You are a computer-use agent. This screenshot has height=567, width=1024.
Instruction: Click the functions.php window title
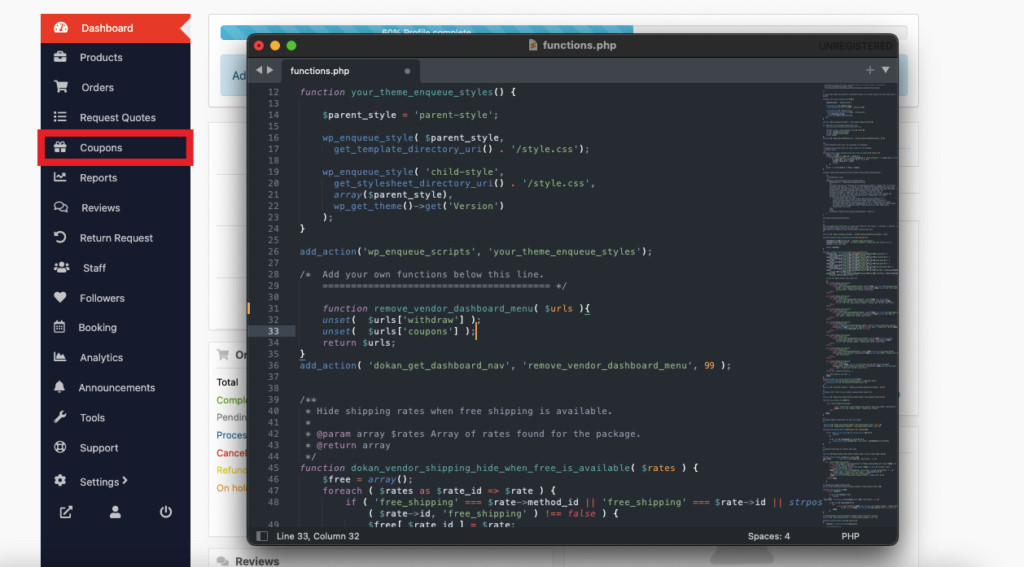coord(579,45)
